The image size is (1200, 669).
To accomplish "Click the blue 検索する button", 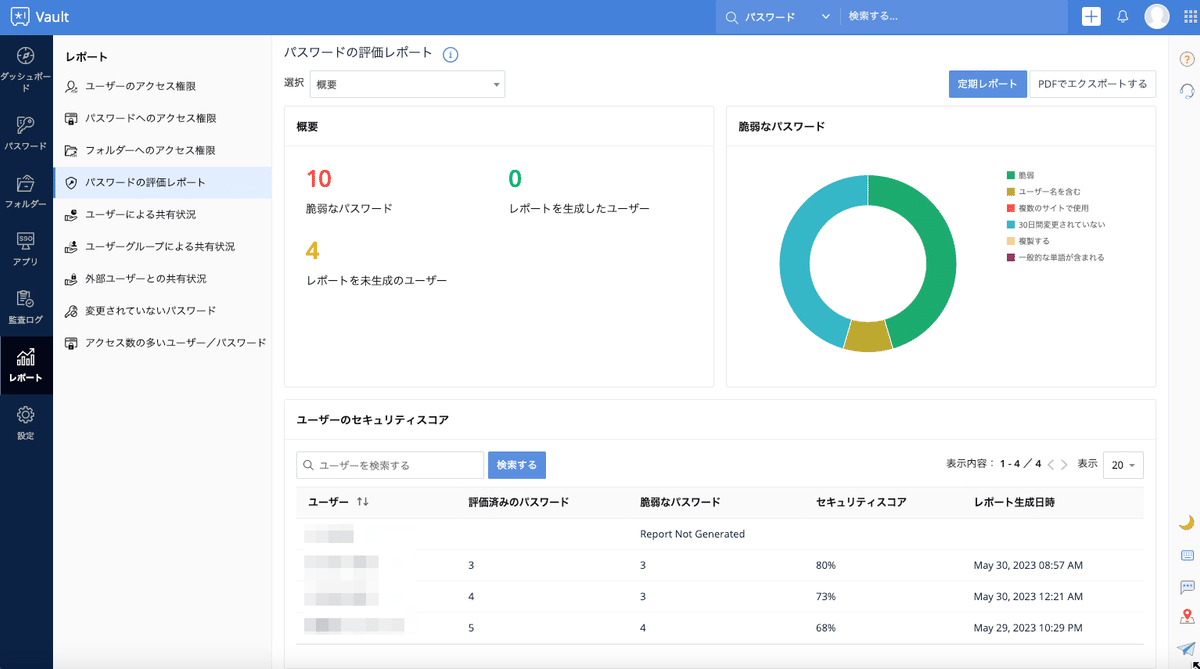I will tap(517, 465).
